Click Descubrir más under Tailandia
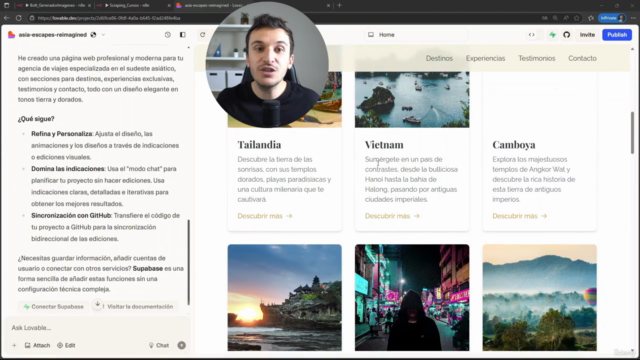This screenshot has width=640, height=360. 265,216
